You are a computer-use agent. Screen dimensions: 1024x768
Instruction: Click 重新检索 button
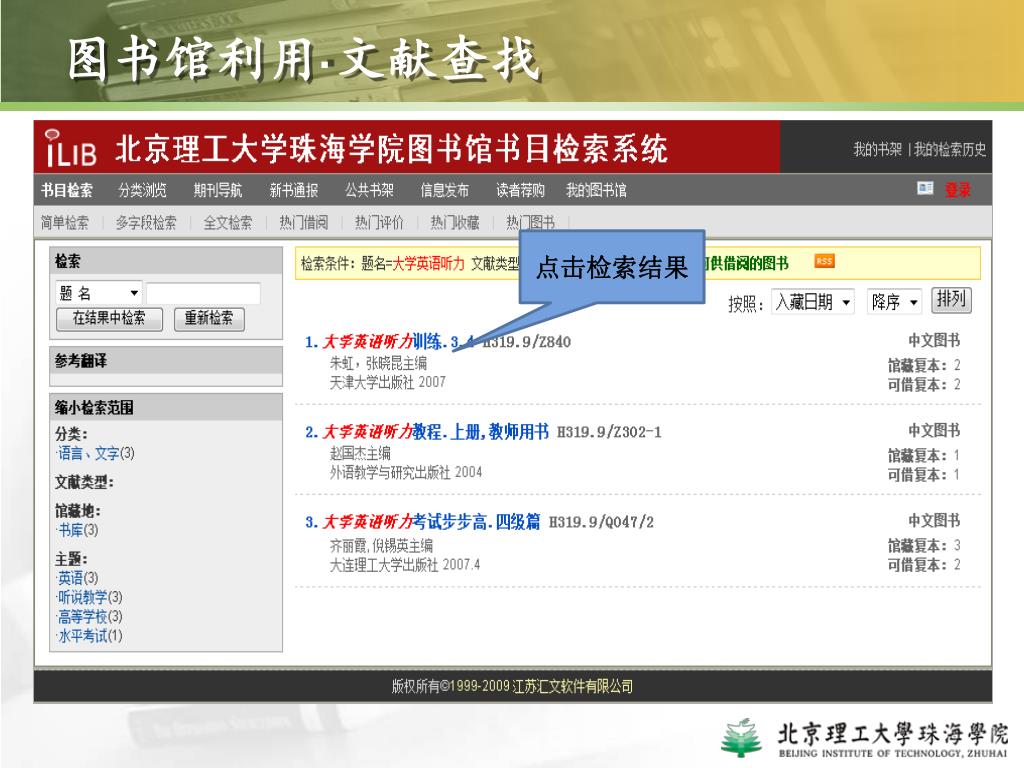pos(209,319)
